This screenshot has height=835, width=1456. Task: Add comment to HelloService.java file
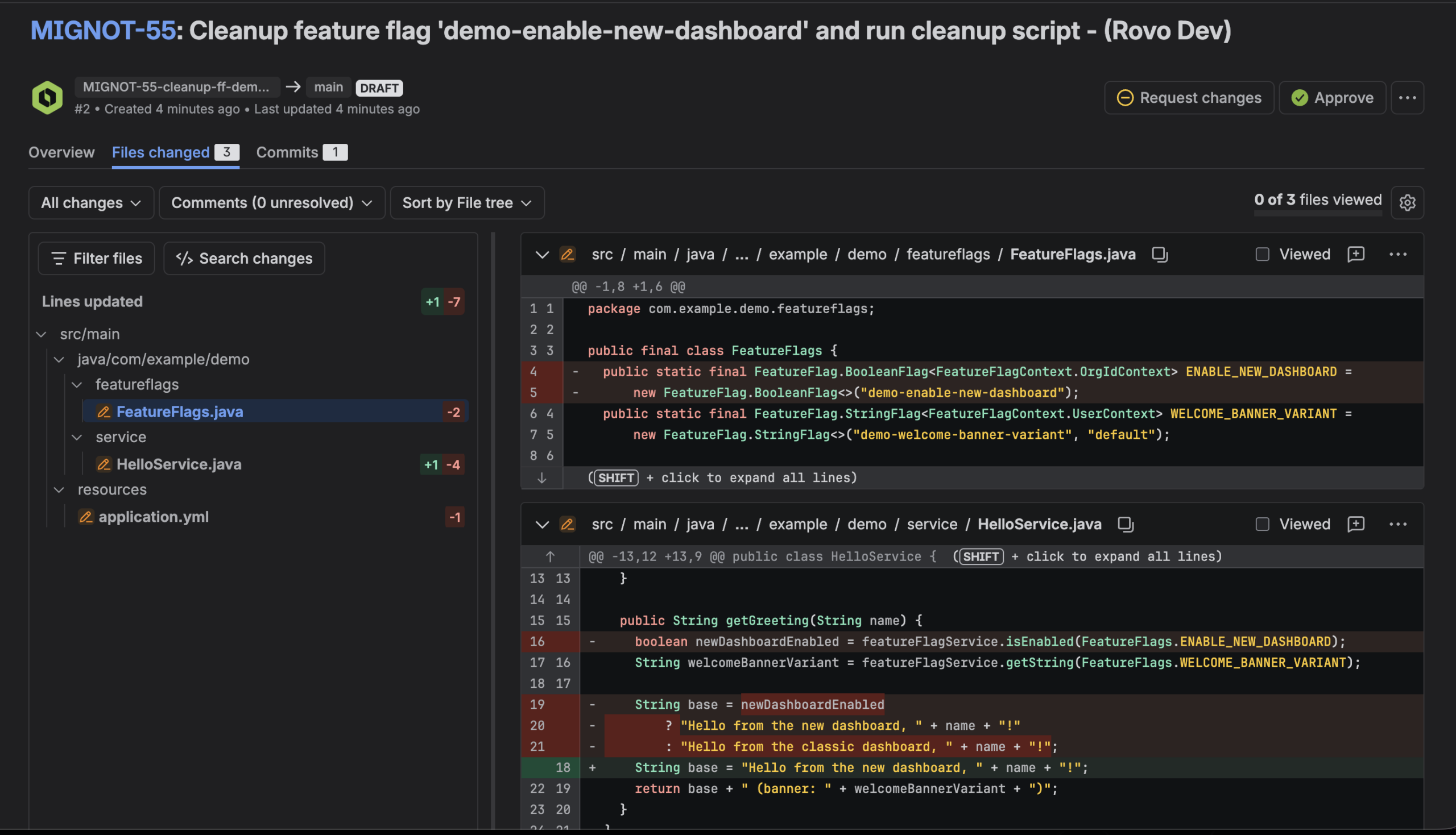coord(1355,524)
